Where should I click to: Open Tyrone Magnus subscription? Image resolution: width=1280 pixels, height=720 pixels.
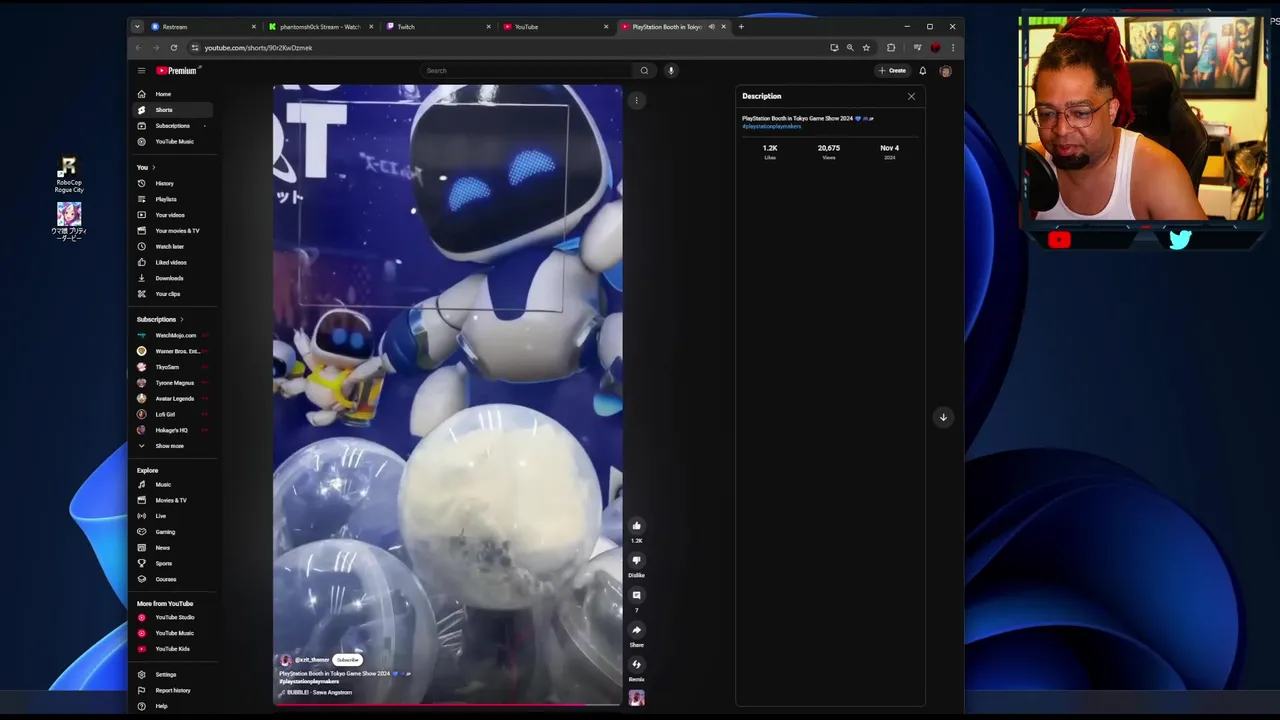click(x=171, y=383)
